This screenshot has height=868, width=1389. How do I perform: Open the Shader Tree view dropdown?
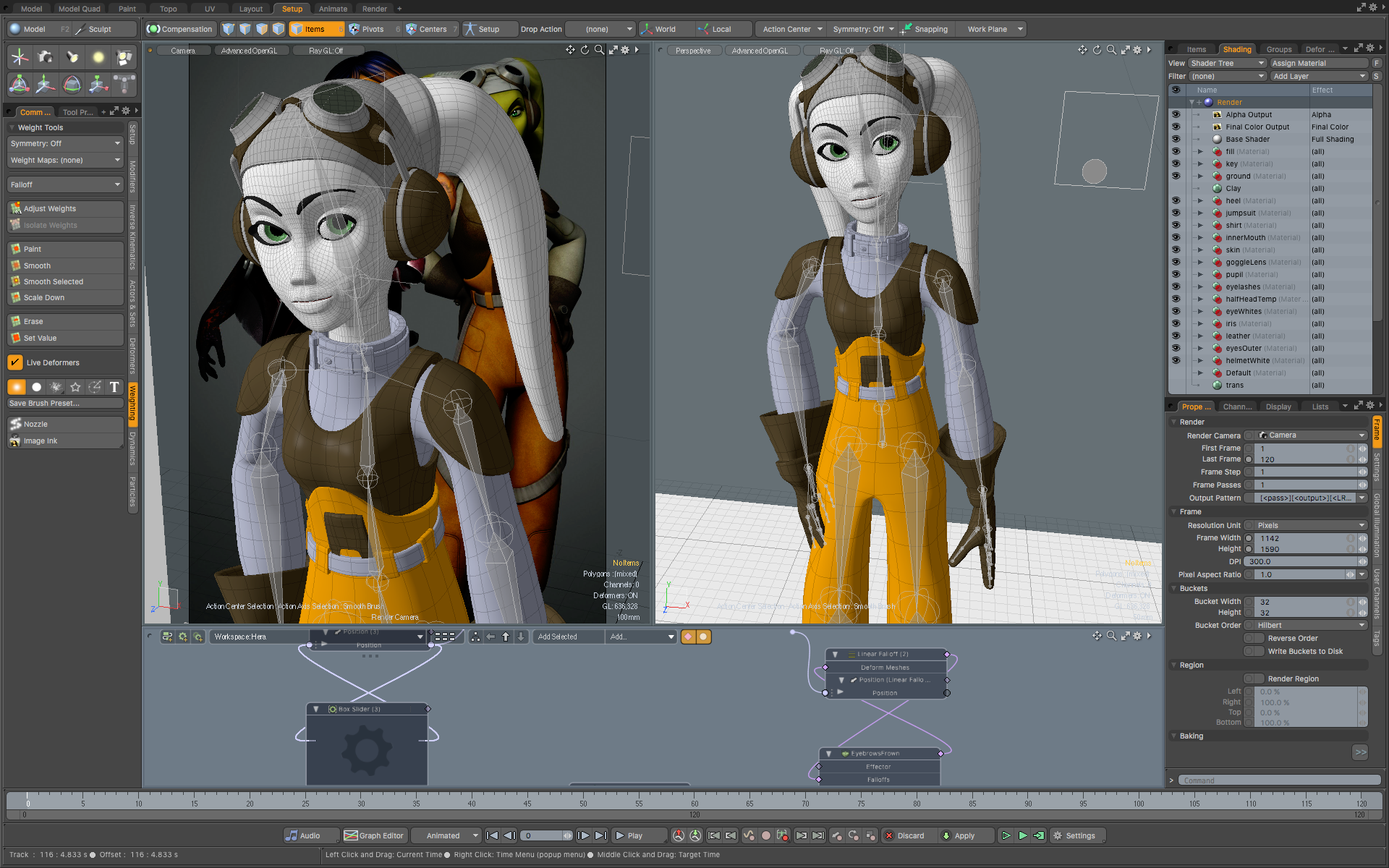pyautogui.click(x=1227, y=63)
